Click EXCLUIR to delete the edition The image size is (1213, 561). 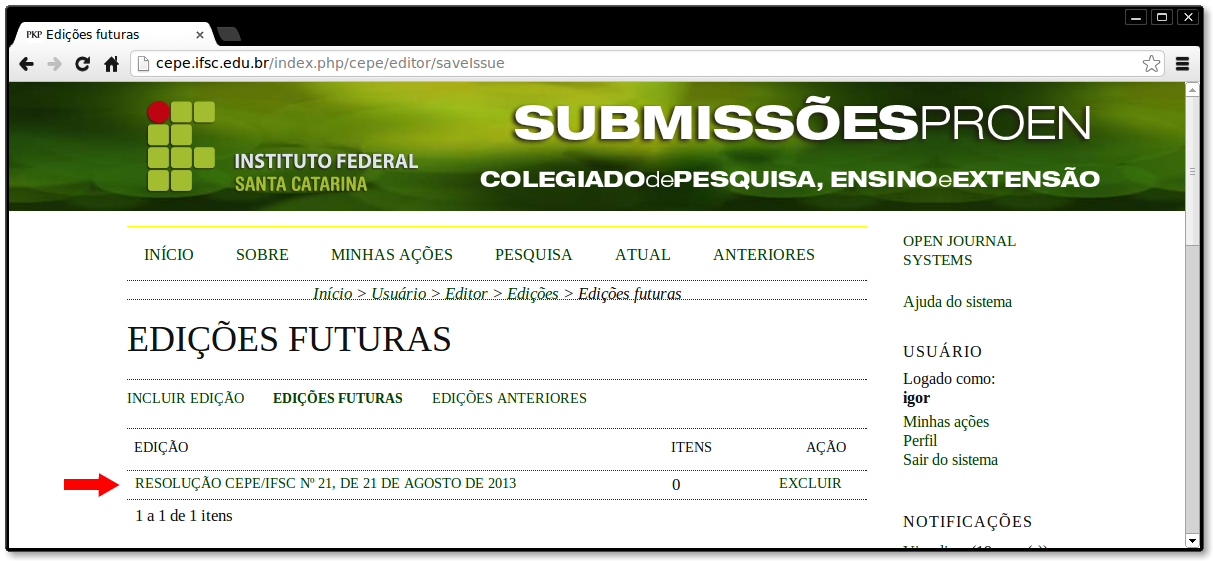[810, 484]
